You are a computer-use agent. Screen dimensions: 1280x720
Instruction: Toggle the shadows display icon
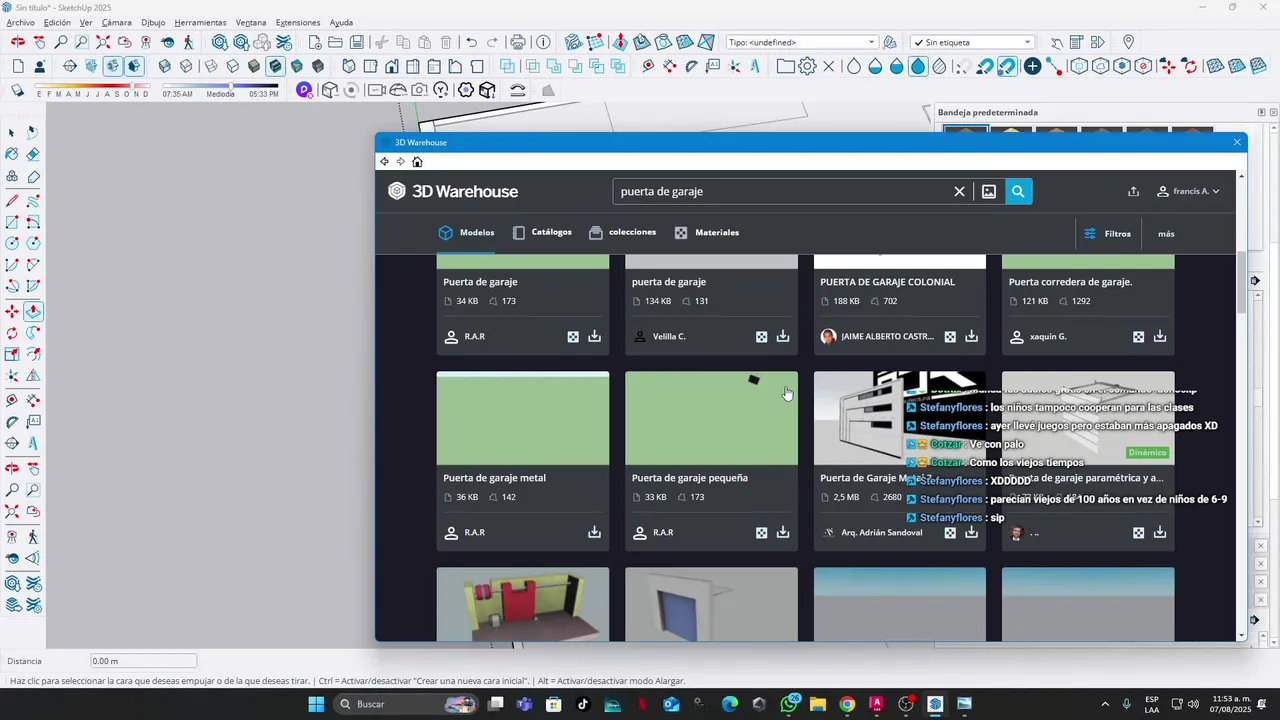[x=18, y=91]
